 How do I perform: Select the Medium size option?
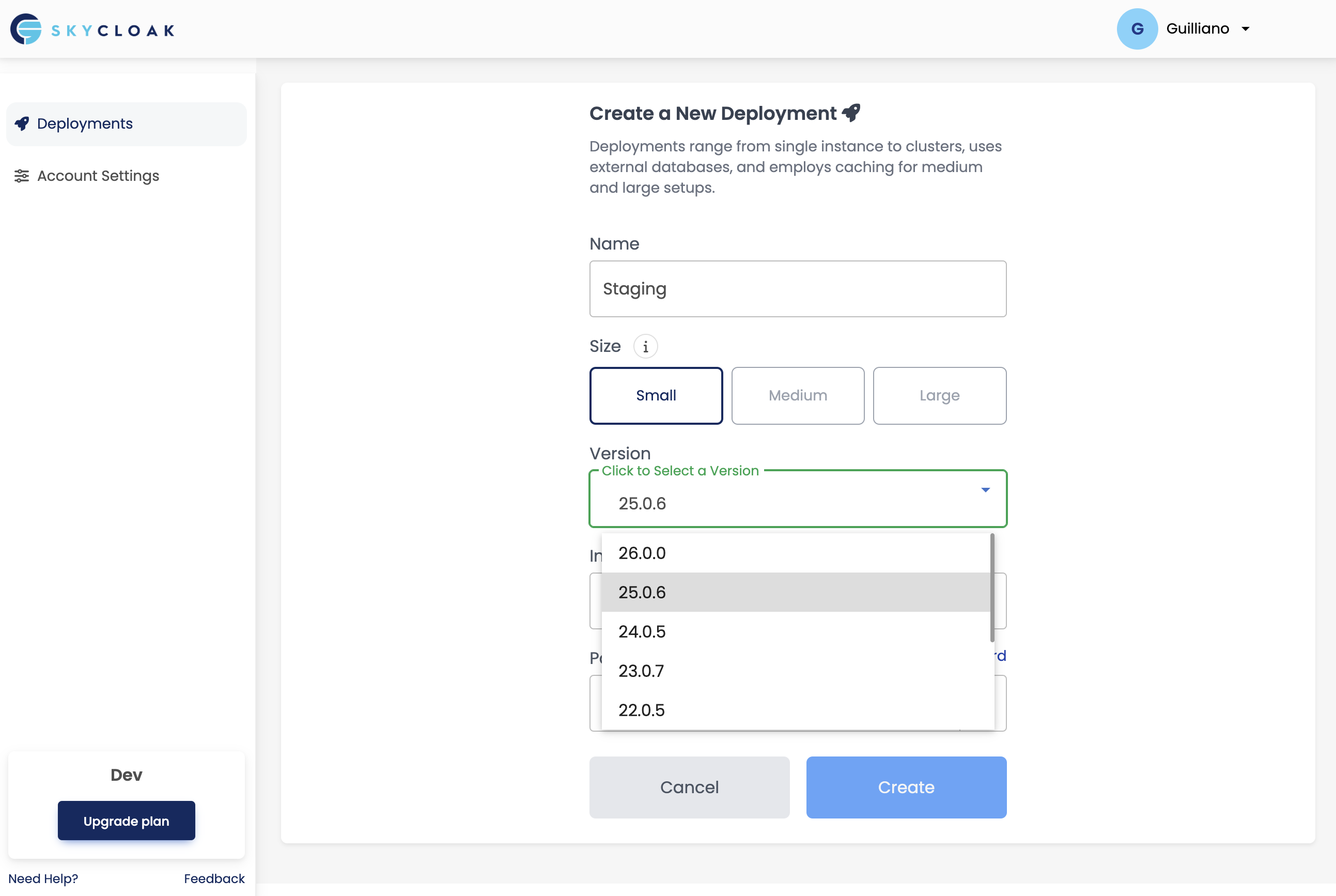click(x=797, y=395)
